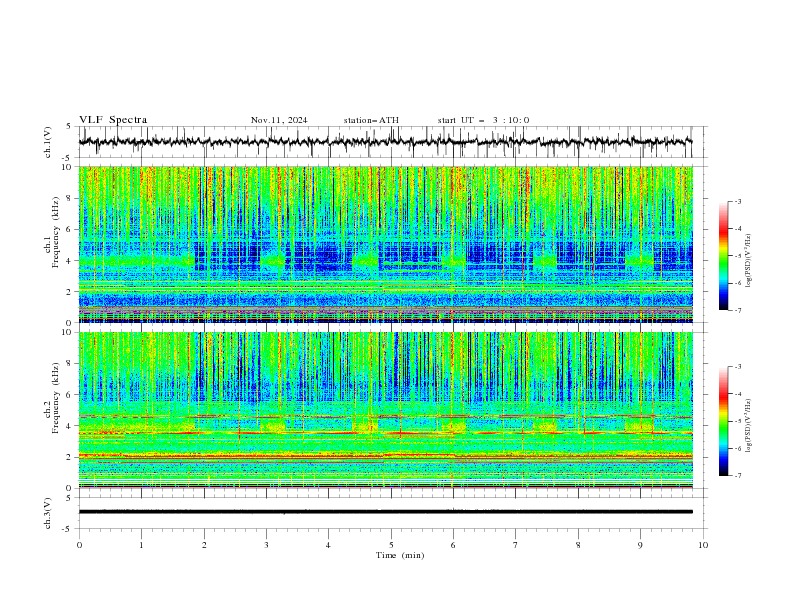
Task: Click the "1" tick on the time axis
Action: (141, 545)
